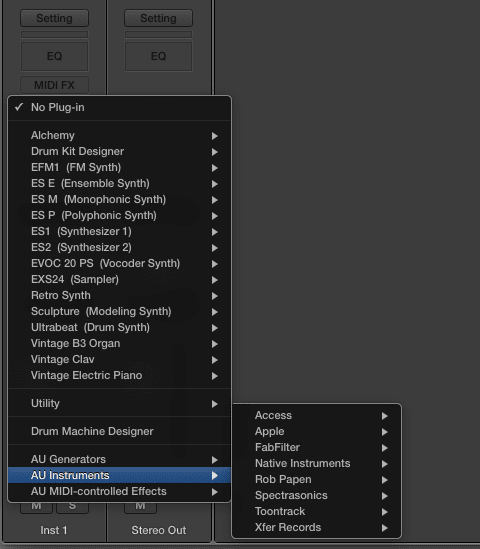Mute the Inst 1 channel strip
480x549 pixels.
pyautogui.click(x=36, y=507)
